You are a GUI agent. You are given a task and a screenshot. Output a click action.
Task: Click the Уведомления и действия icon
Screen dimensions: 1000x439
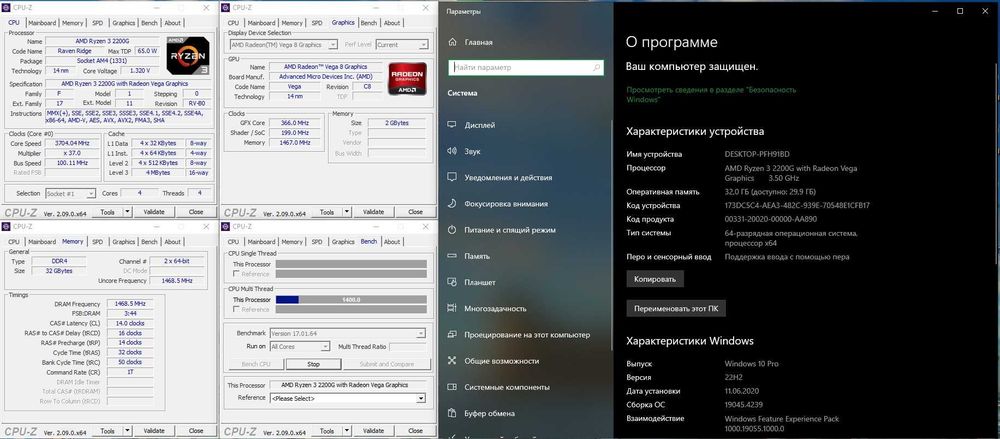tap(452, 177)
